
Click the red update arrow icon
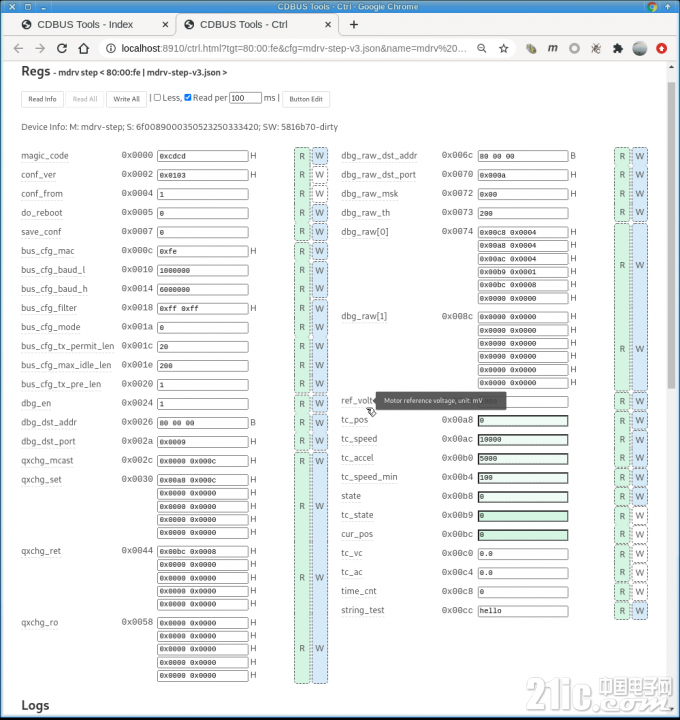pos(662,48)
